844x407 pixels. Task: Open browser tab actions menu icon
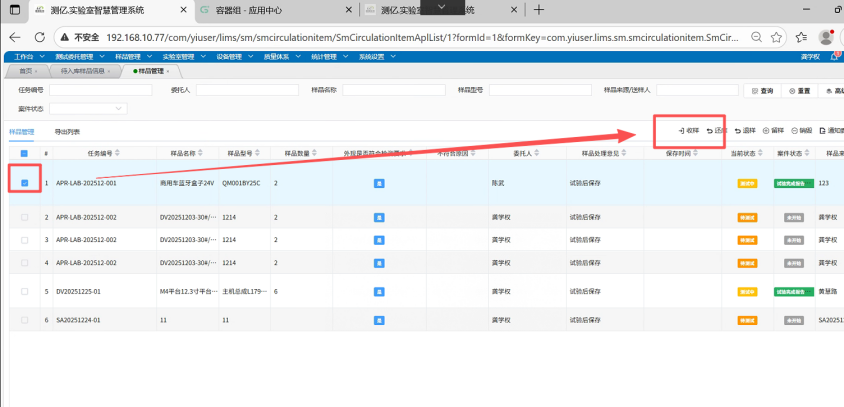pos(15,10)
